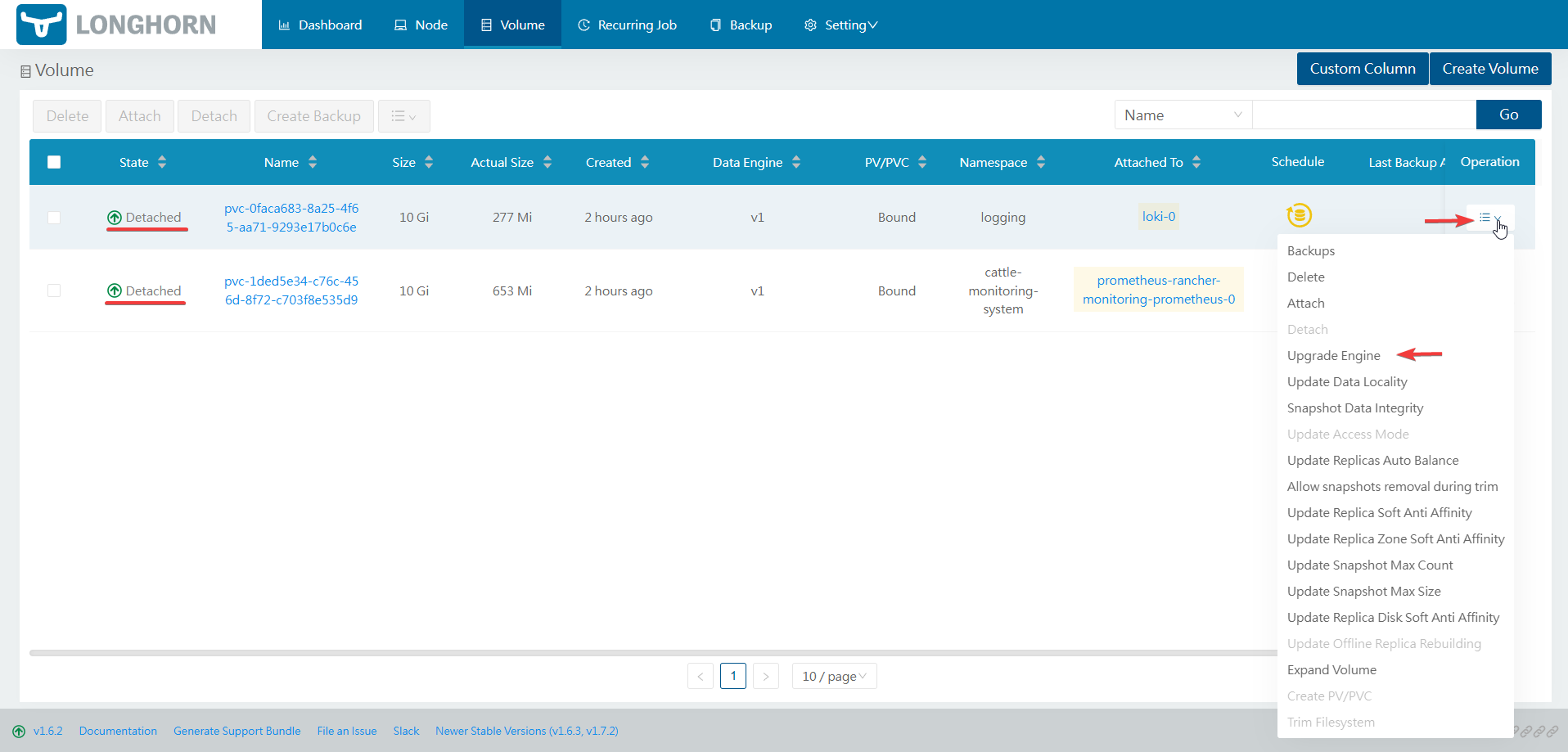
Task: Go to next page arrow
Action: pos(765,676)
